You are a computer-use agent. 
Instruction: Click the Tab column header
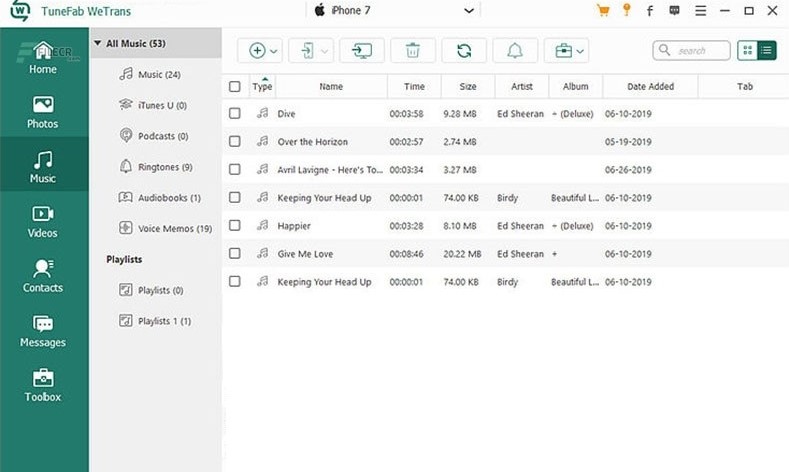pos(744,87)
